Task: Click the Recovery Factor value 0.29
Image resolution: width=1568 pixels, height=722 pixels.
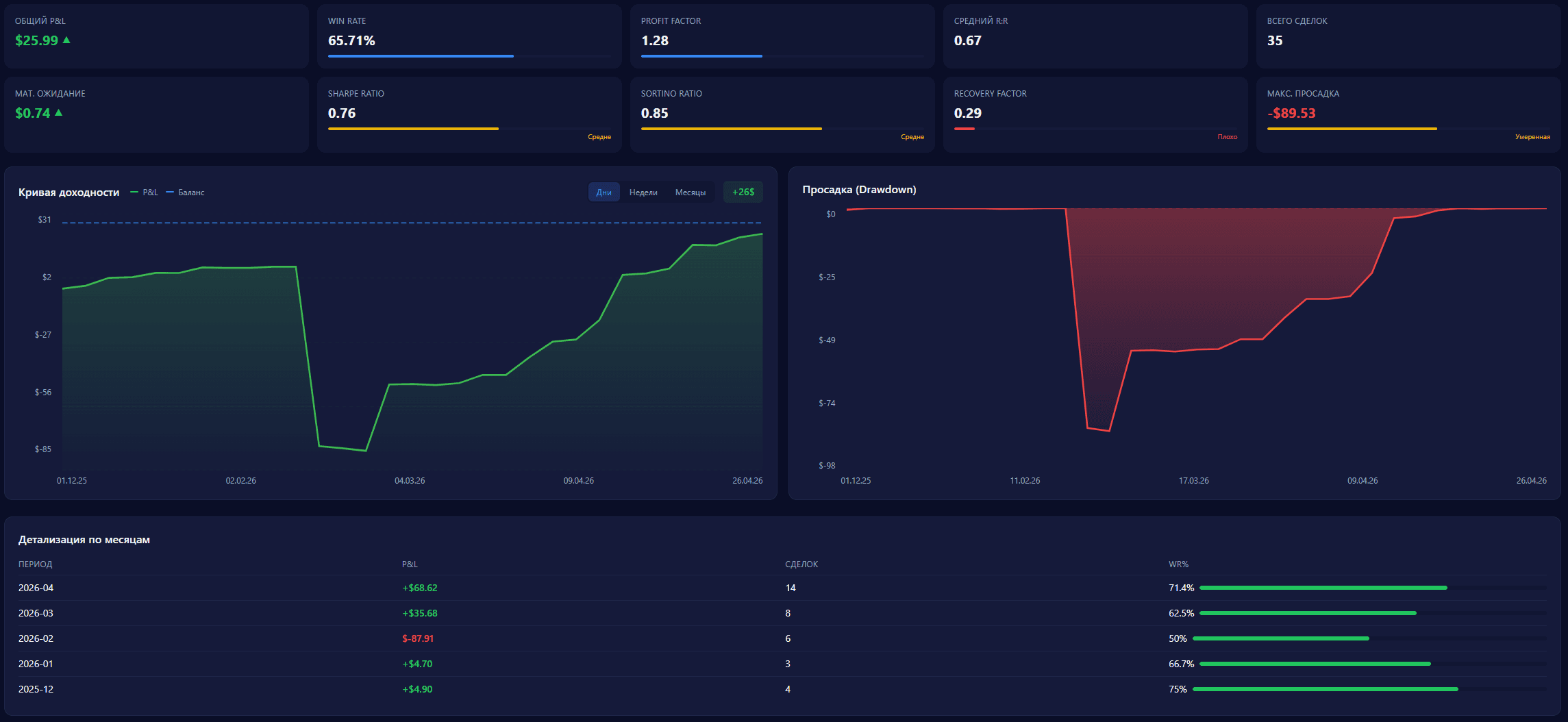Action: (968, 113)
